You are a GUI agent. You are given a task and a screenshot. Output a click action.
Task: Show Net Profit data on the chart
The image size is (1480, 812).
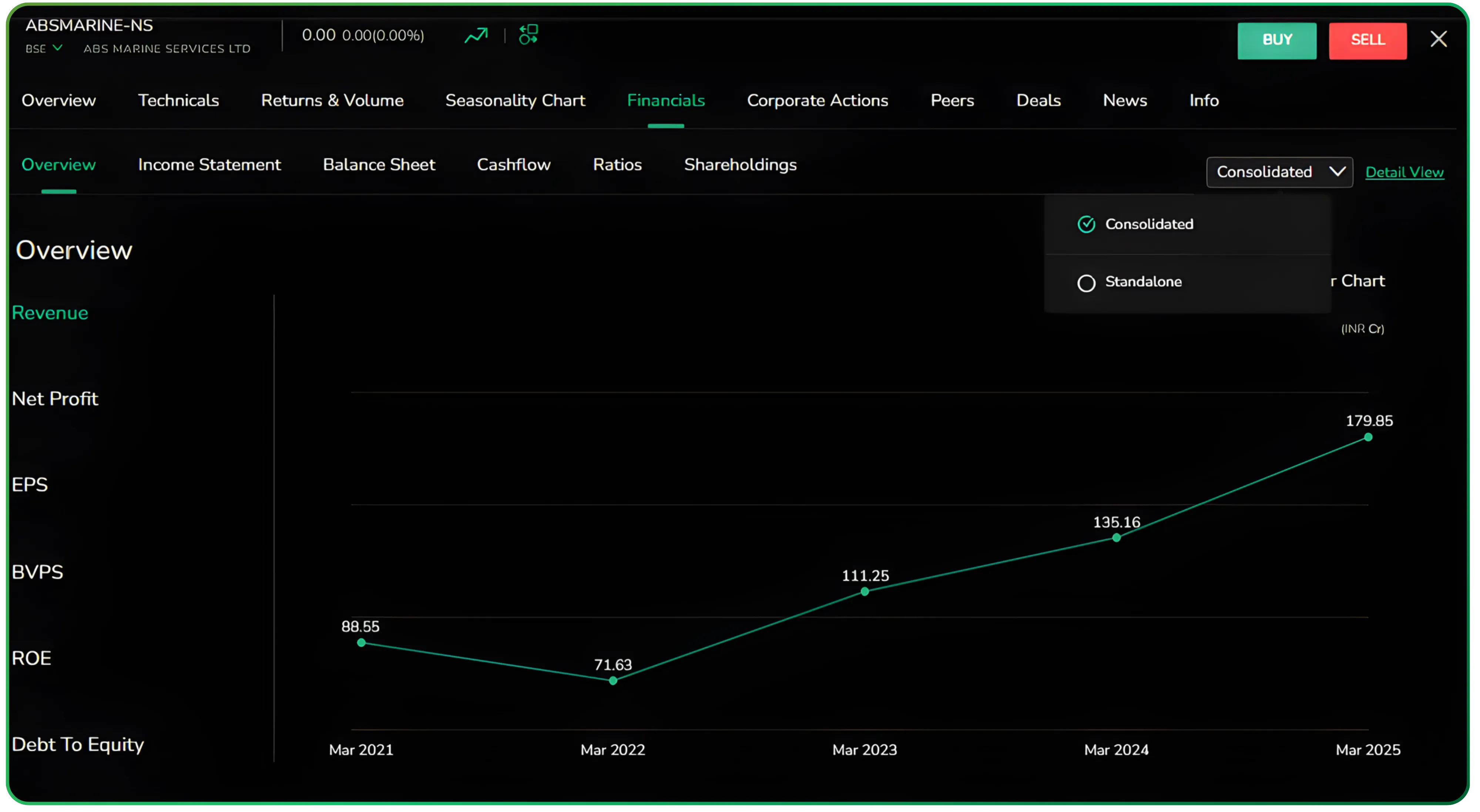point(55,398)
